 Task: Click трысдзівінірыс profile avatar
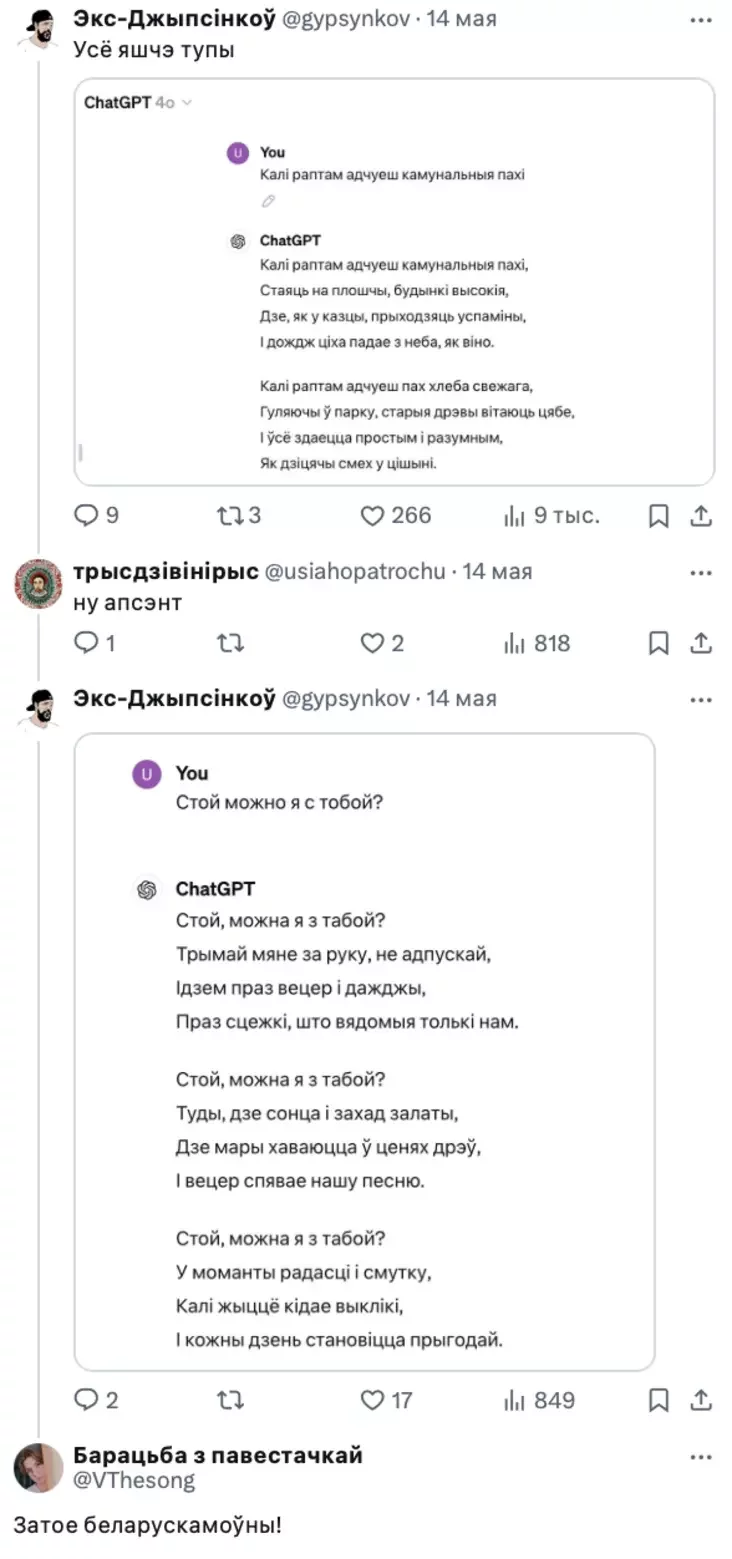click(38, 584)
